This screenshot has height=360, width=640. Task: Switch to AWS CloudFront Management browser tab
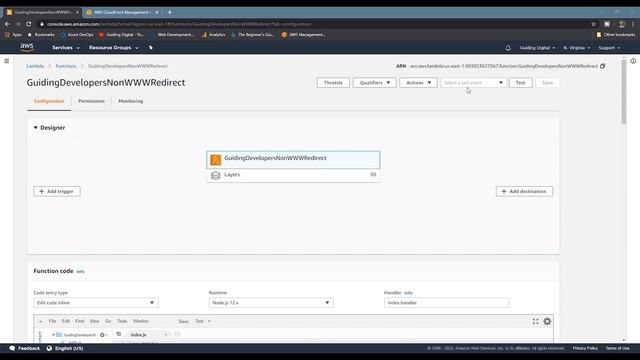pyautogui.click(x=122, y=12)
